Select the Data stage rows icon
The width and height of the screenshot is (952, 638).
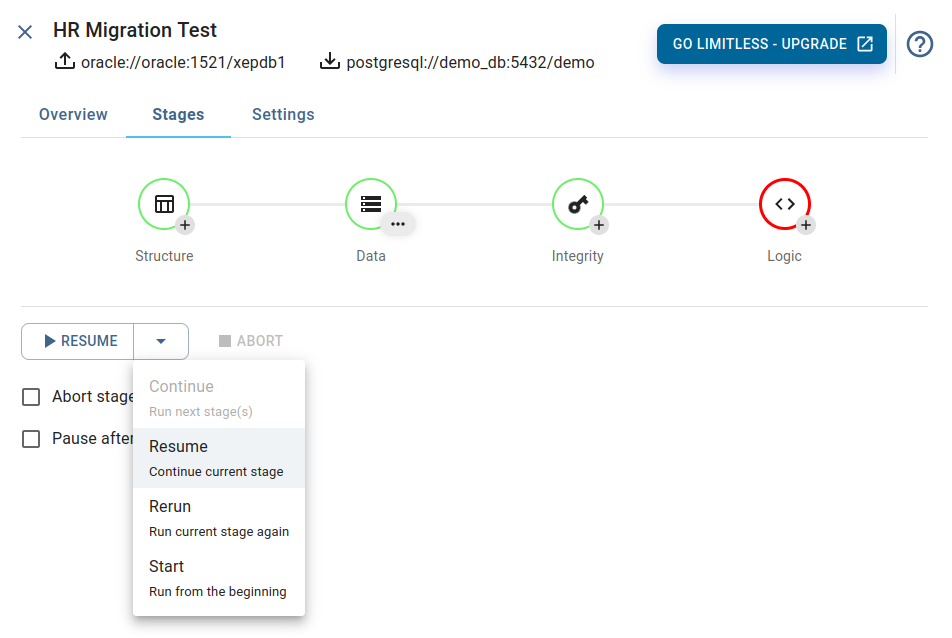click(x=371, y=204)
